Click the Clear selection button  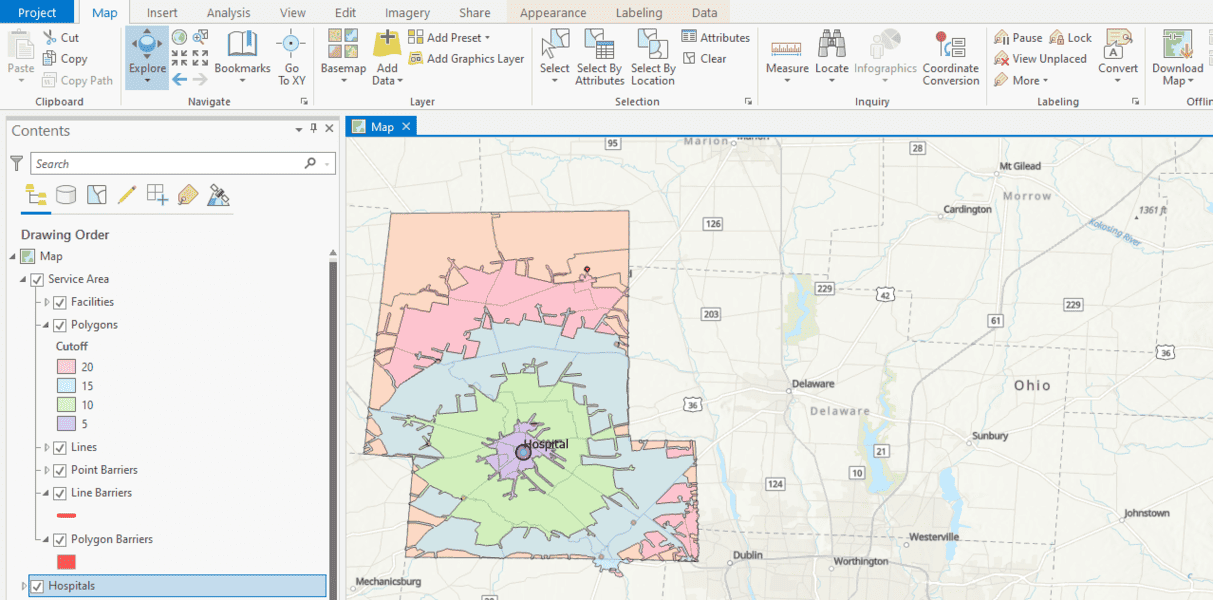[706, 59]
